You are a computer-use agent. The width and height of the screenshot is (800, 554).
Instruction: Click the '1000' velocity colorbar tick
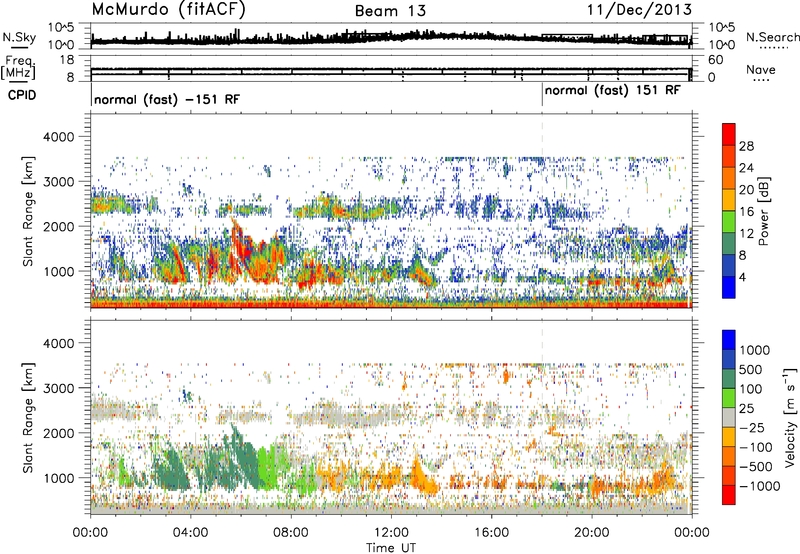coord(755,350)
